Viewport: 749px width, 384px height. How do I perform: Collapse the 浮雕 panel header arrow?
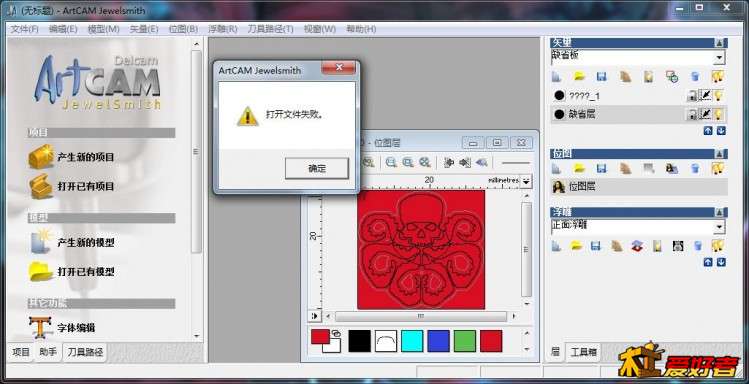tap(719, 212)
